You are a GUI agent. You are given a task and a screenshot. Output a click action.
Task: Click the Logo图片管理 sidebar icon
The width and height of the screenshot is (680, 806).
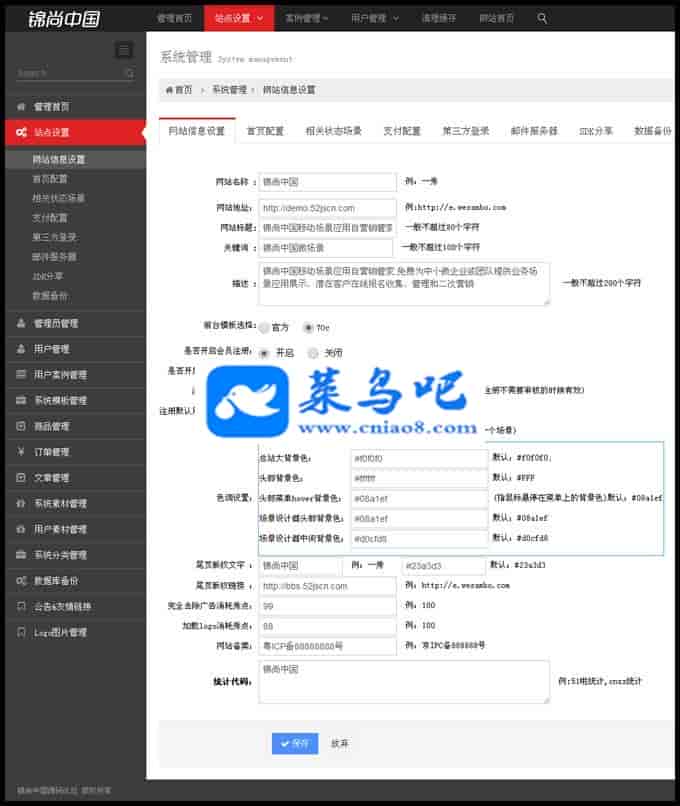point(21,632)
